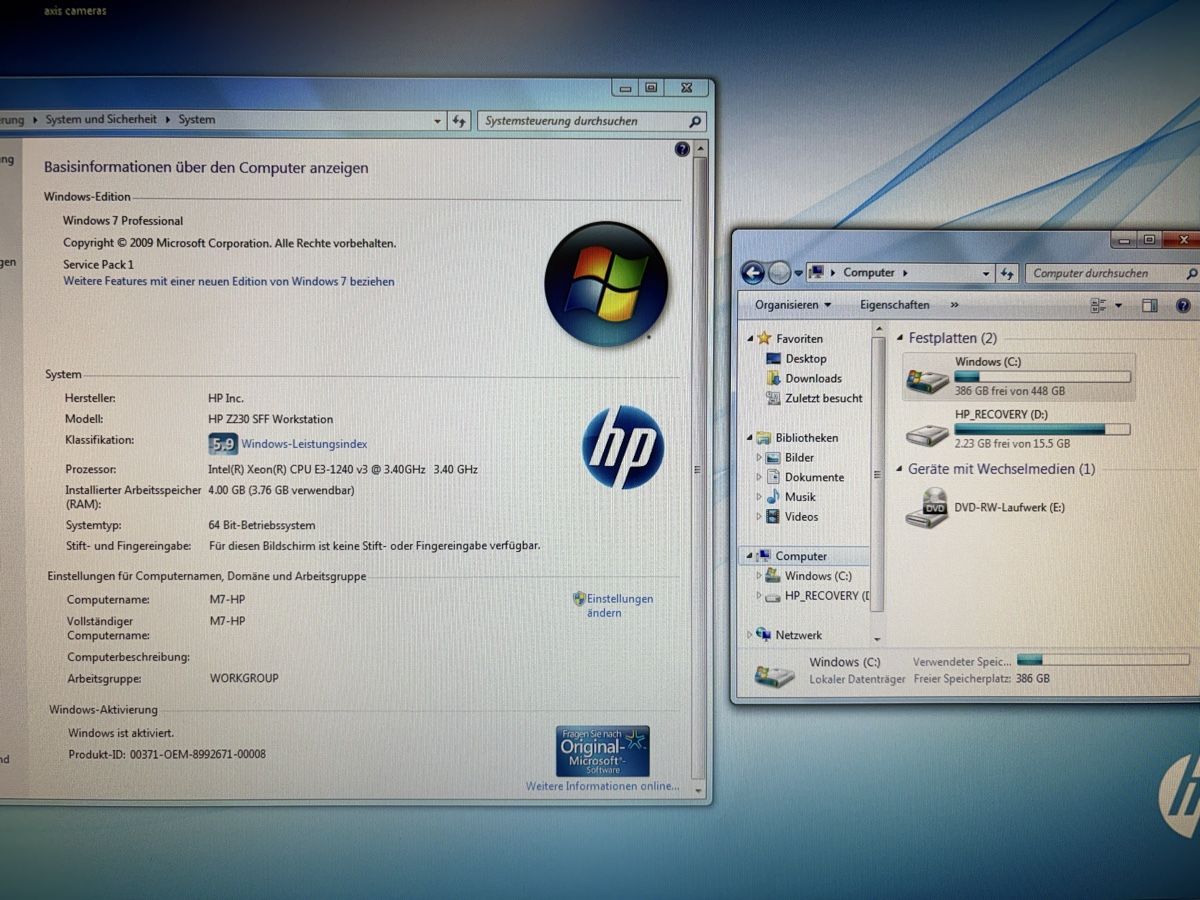Click the HP logo in System window
1200x900 pixels.
pos(623,446)
